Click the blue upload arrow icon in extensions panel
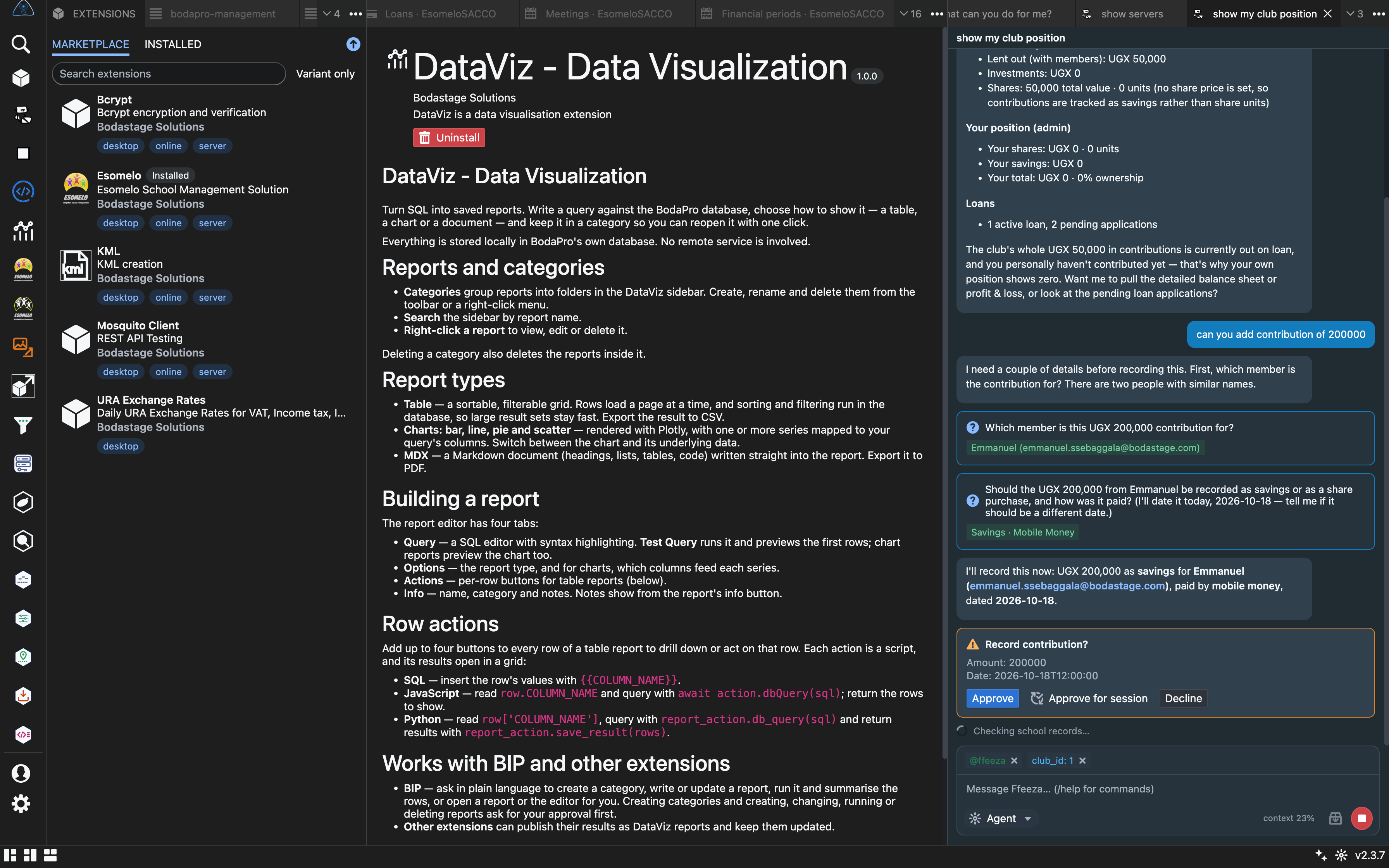Screen dimensions: 1389x868 point(353,44)
